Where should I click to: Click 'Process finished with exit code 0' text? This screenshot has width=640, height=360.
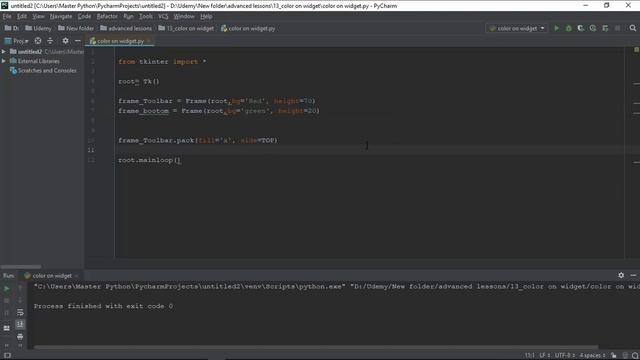click(103, 306)
